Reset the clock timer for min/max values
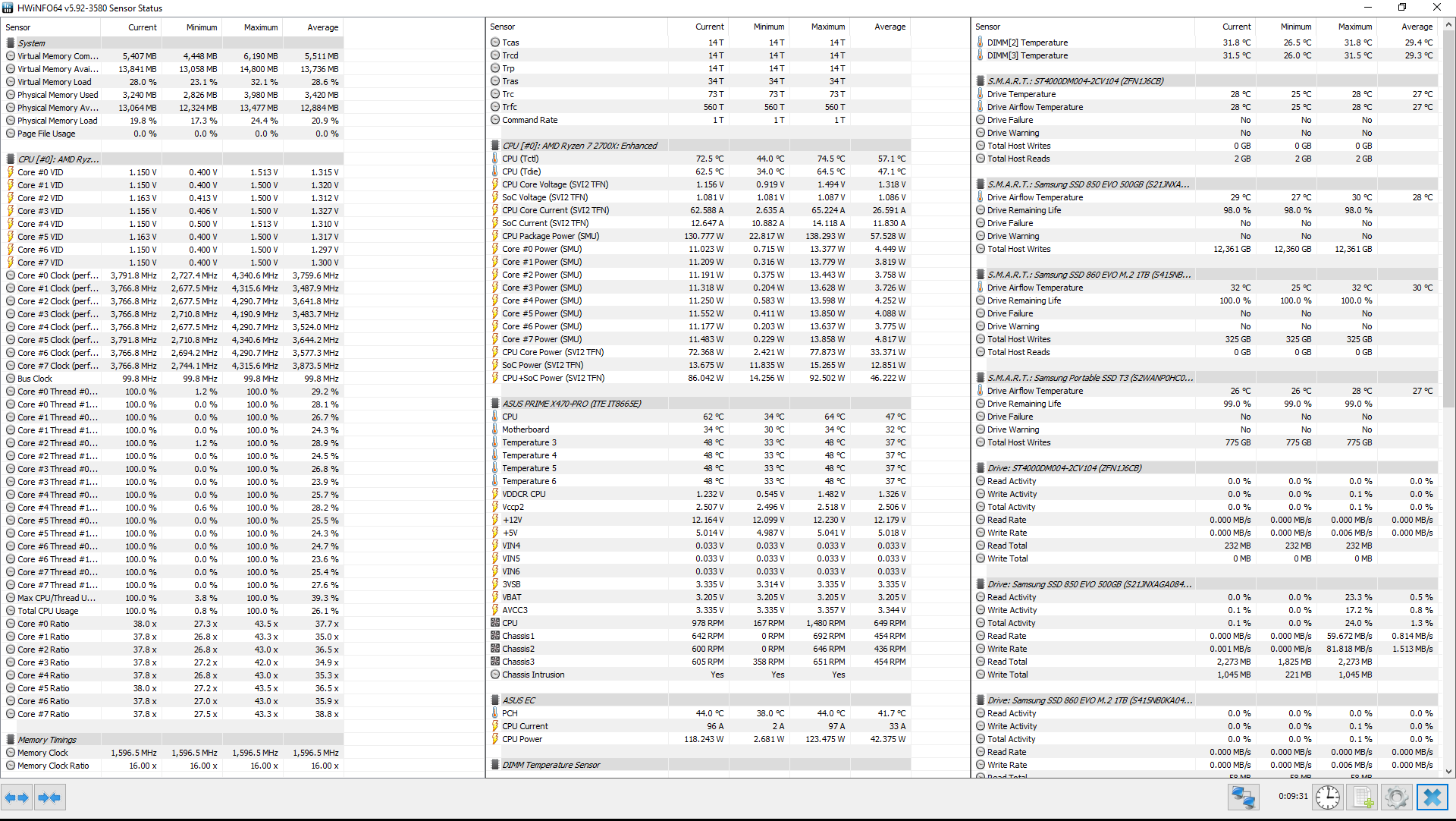The width and height of the screenshot is (1456, 821). coord(1327,797)
